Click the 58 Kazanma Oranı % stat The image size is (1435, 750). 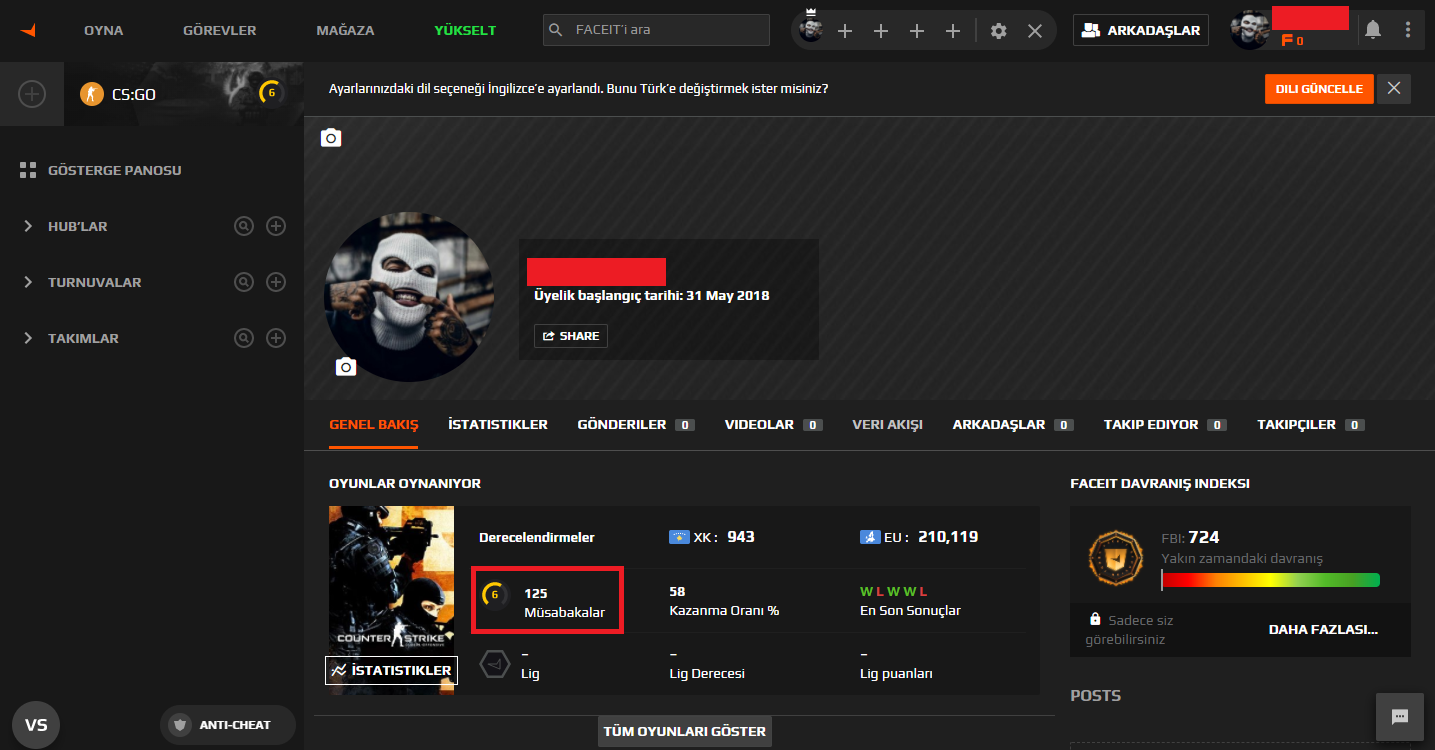click(724, 601)
